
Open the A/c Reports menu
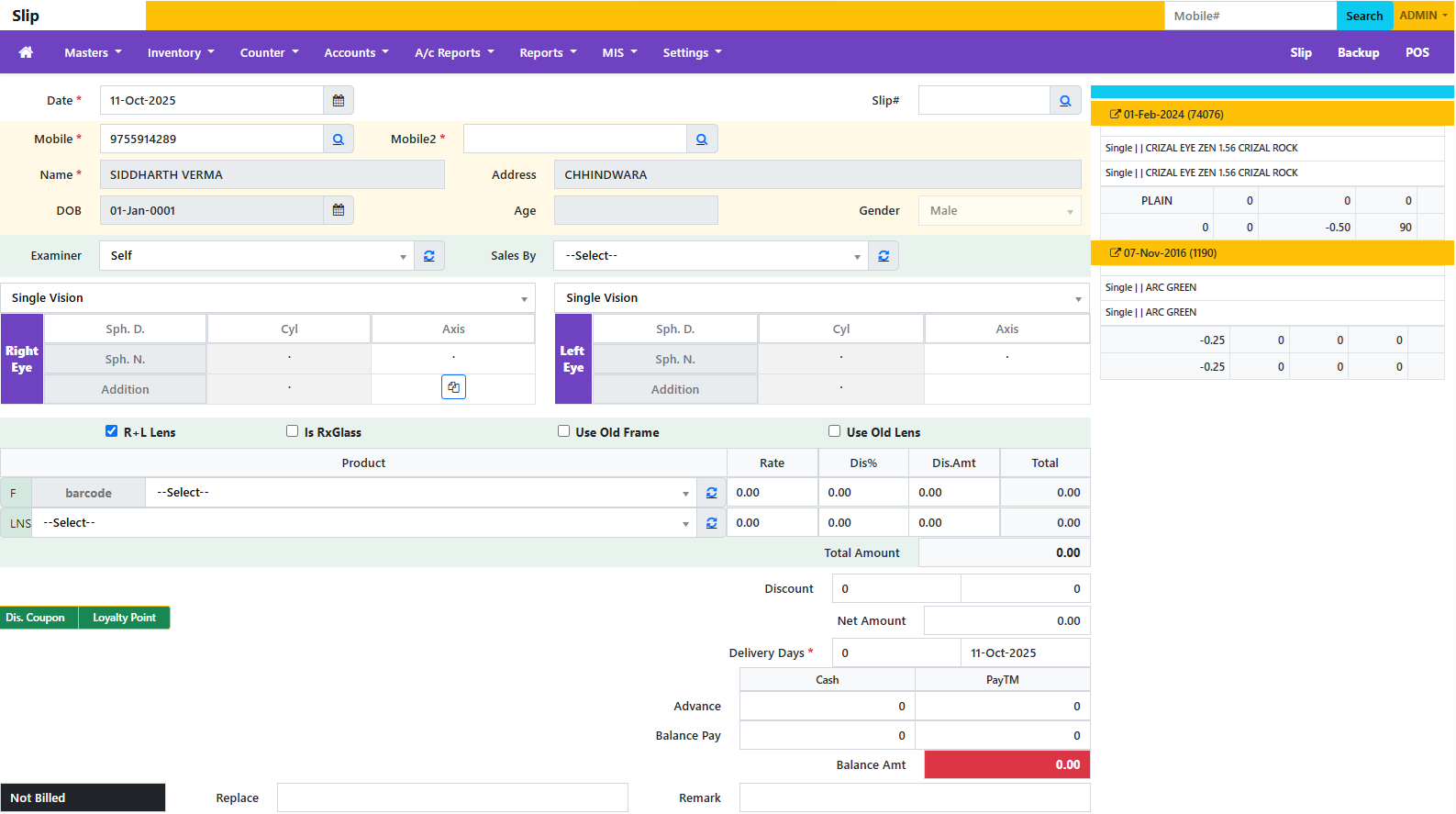454,53
